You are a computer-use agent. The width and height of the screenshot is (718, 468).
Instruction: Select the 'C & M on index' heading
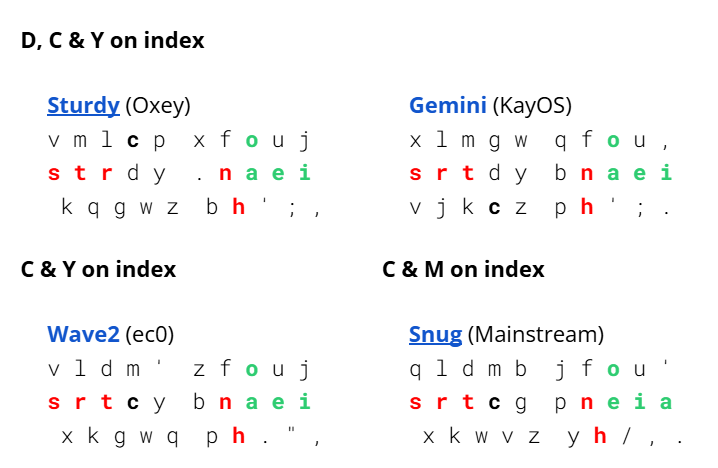click(x=463, y=269)
